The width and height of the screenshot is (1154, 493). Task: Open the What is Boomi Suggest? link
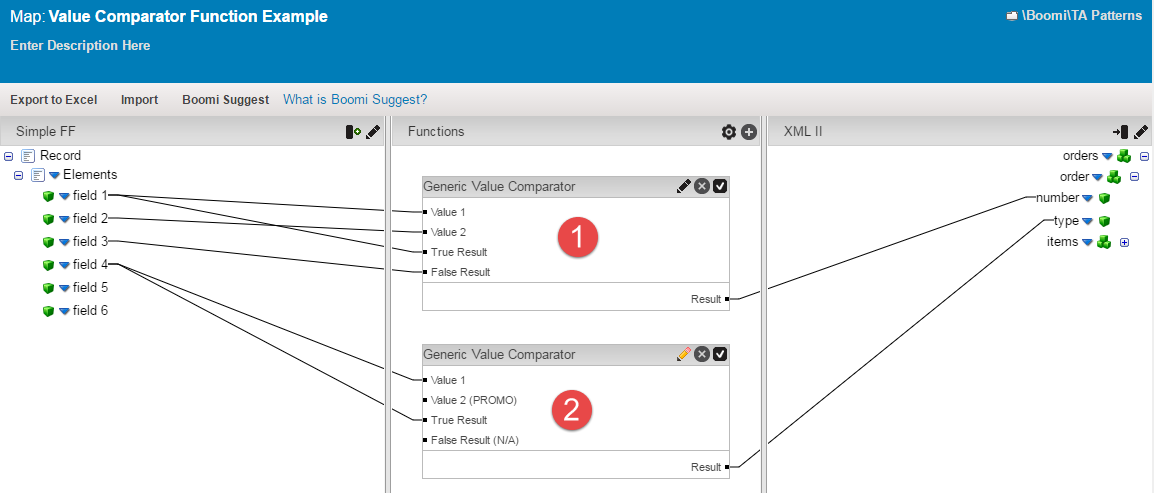(355, 100)
